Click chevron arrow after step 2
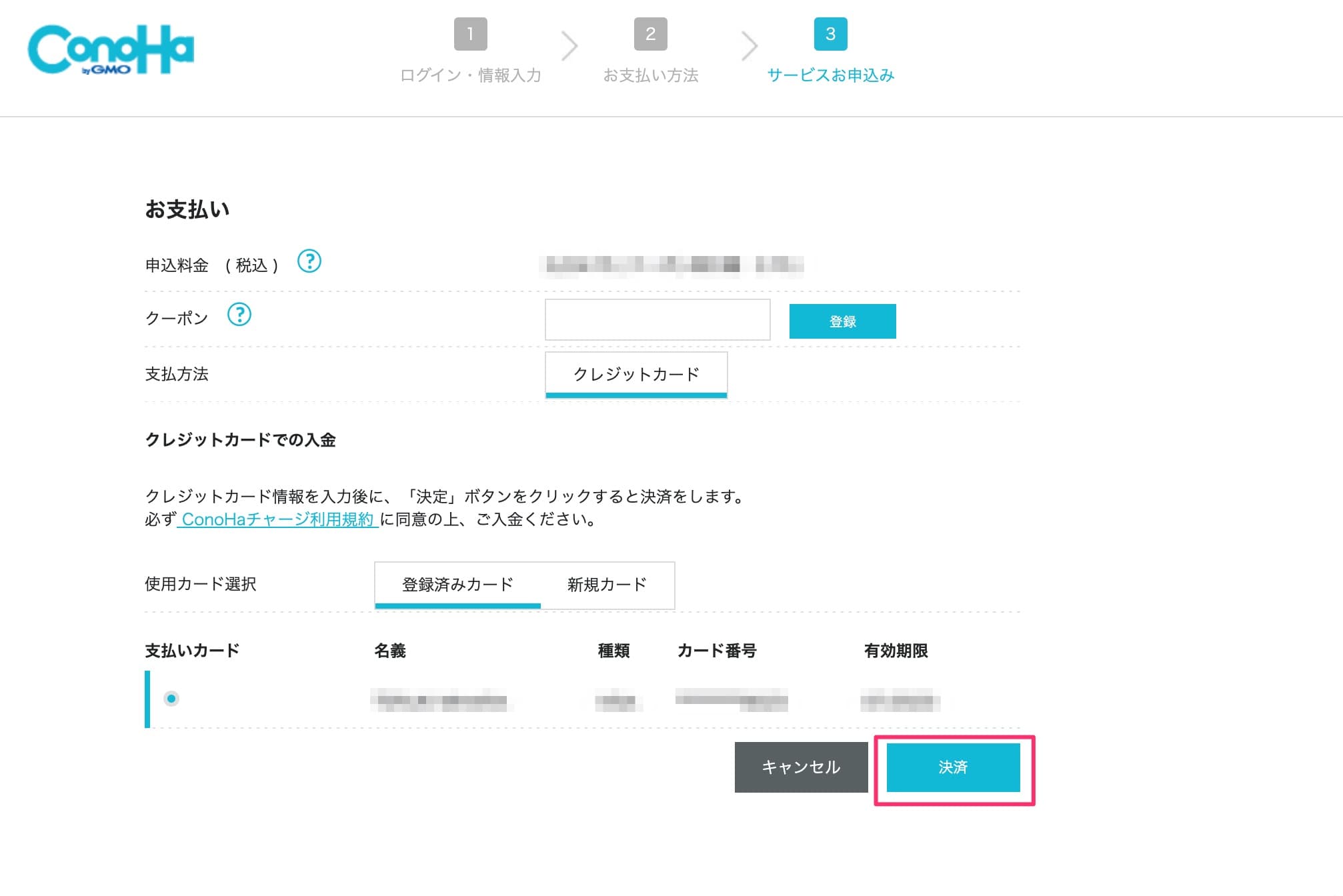 pyautogui.click(x=750, y=46)
